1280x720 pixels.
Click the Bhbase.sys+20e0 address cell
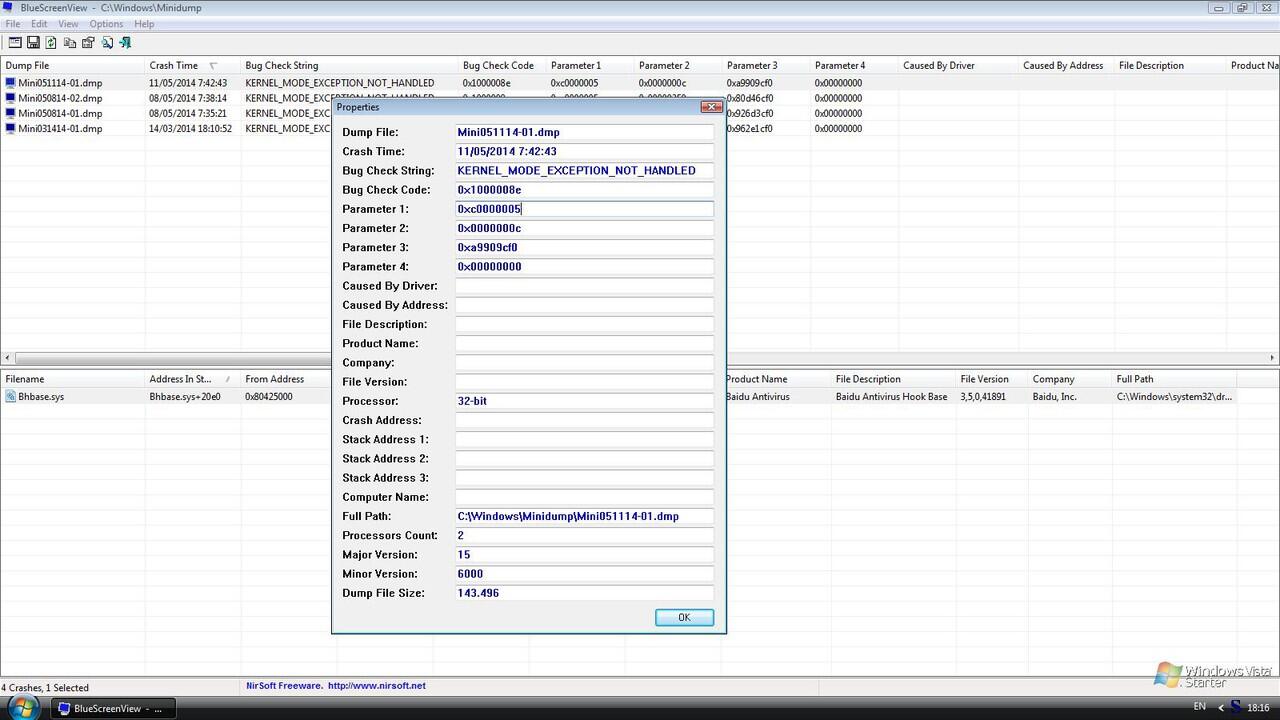pyautogui.click(x=185, y=396)
